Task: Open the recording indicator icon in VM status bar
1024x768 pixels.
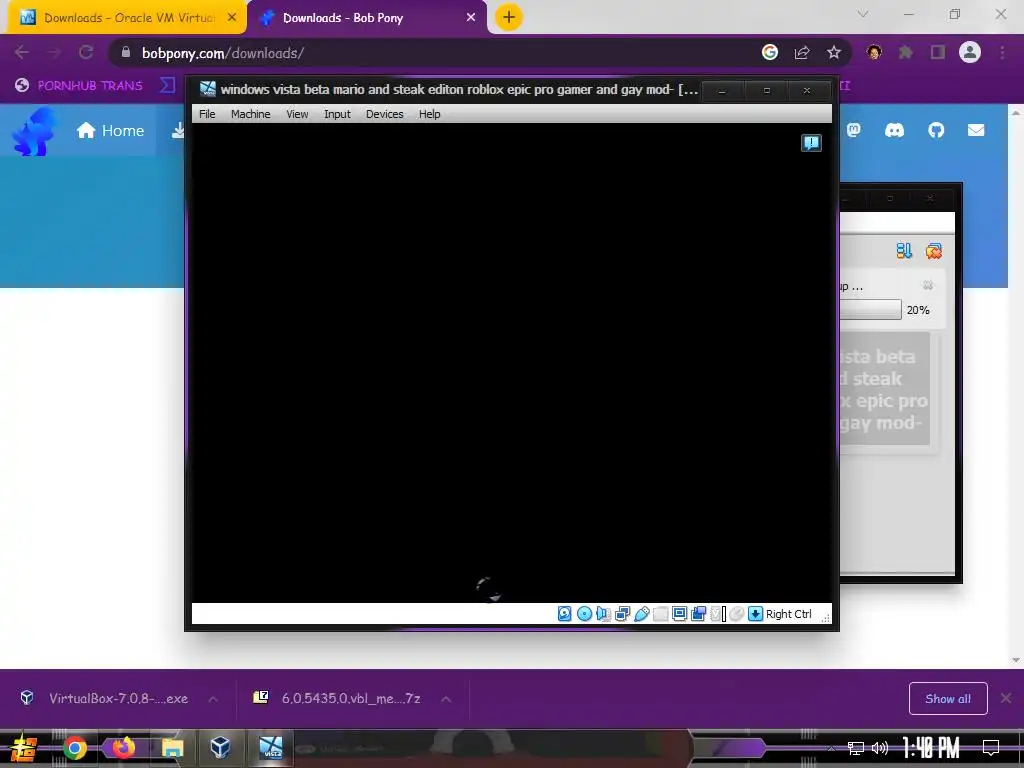Action: (x=698, y=614)
